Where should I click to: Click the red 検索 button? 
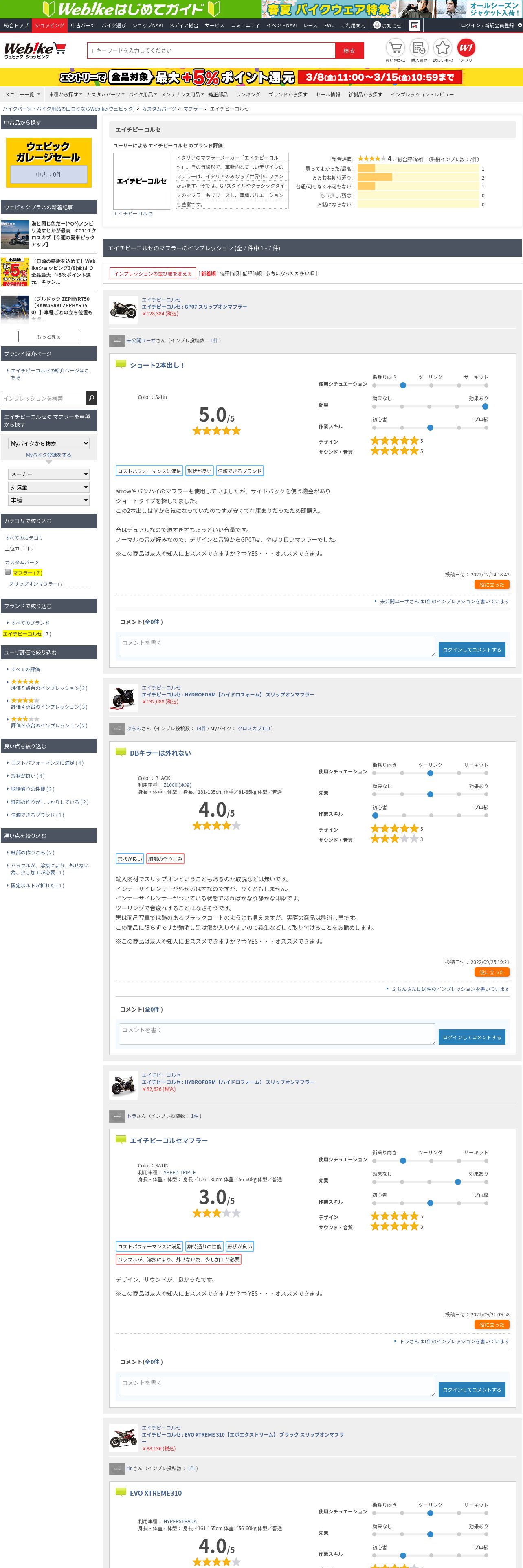[349, 50]
